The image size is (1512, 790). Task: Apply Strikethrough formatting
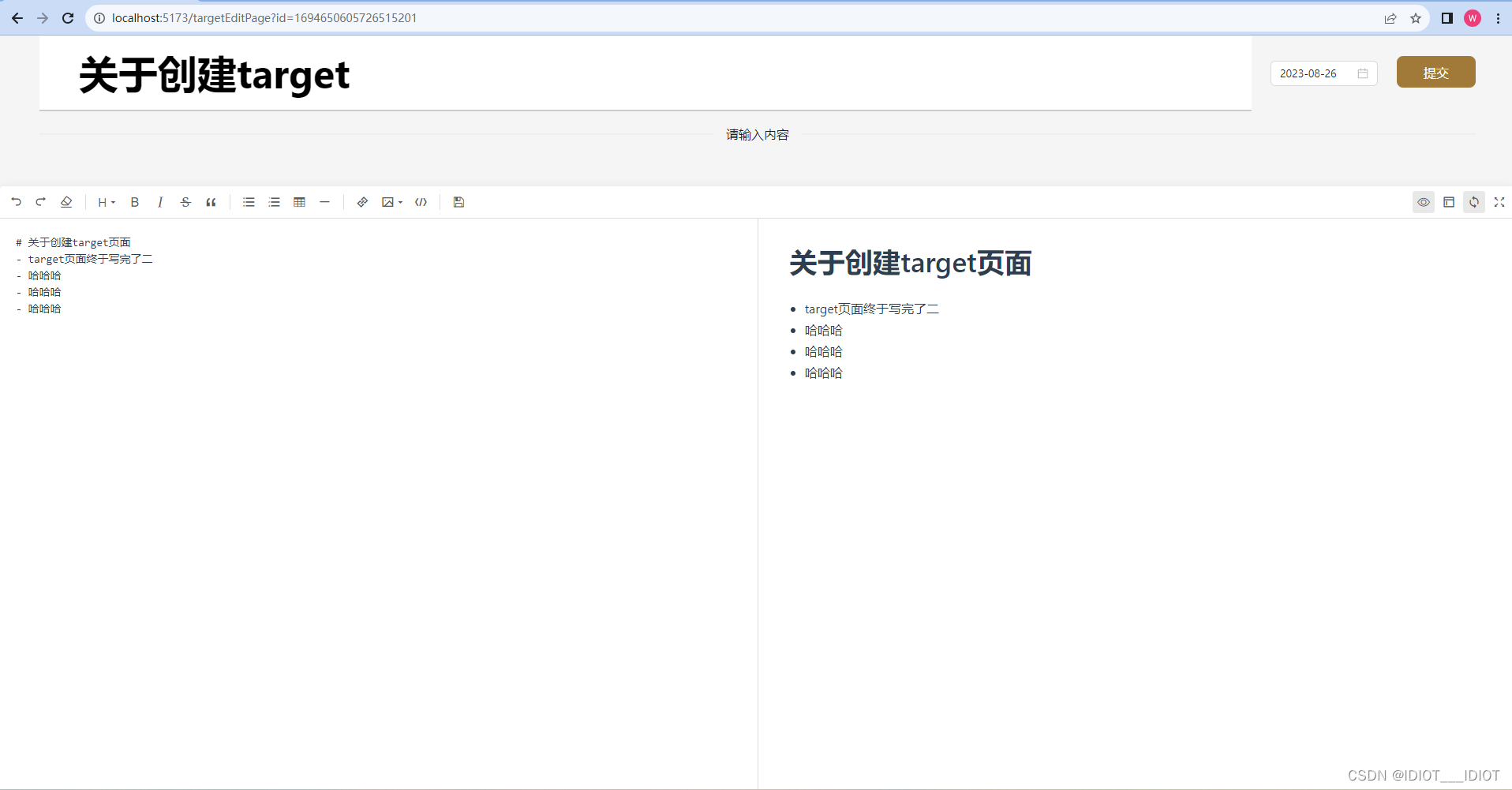tap(185, 202)
